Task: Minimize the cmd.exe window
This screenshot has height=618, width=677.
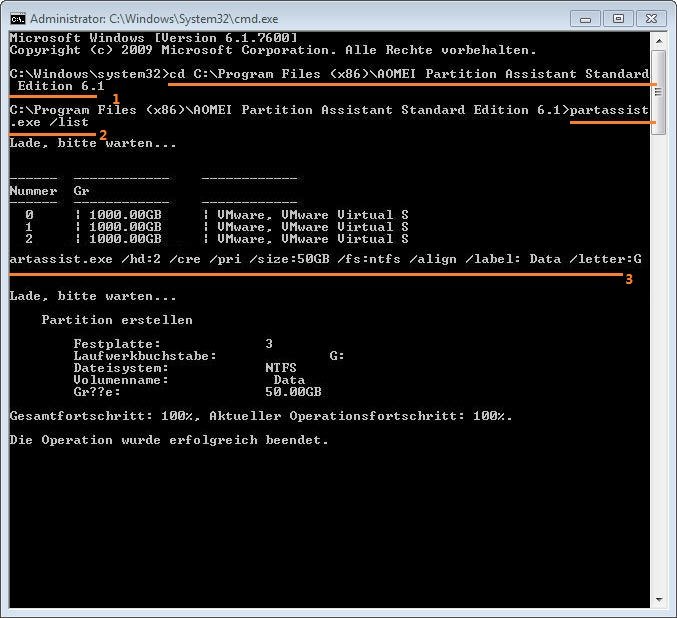Action: point(585,19)
